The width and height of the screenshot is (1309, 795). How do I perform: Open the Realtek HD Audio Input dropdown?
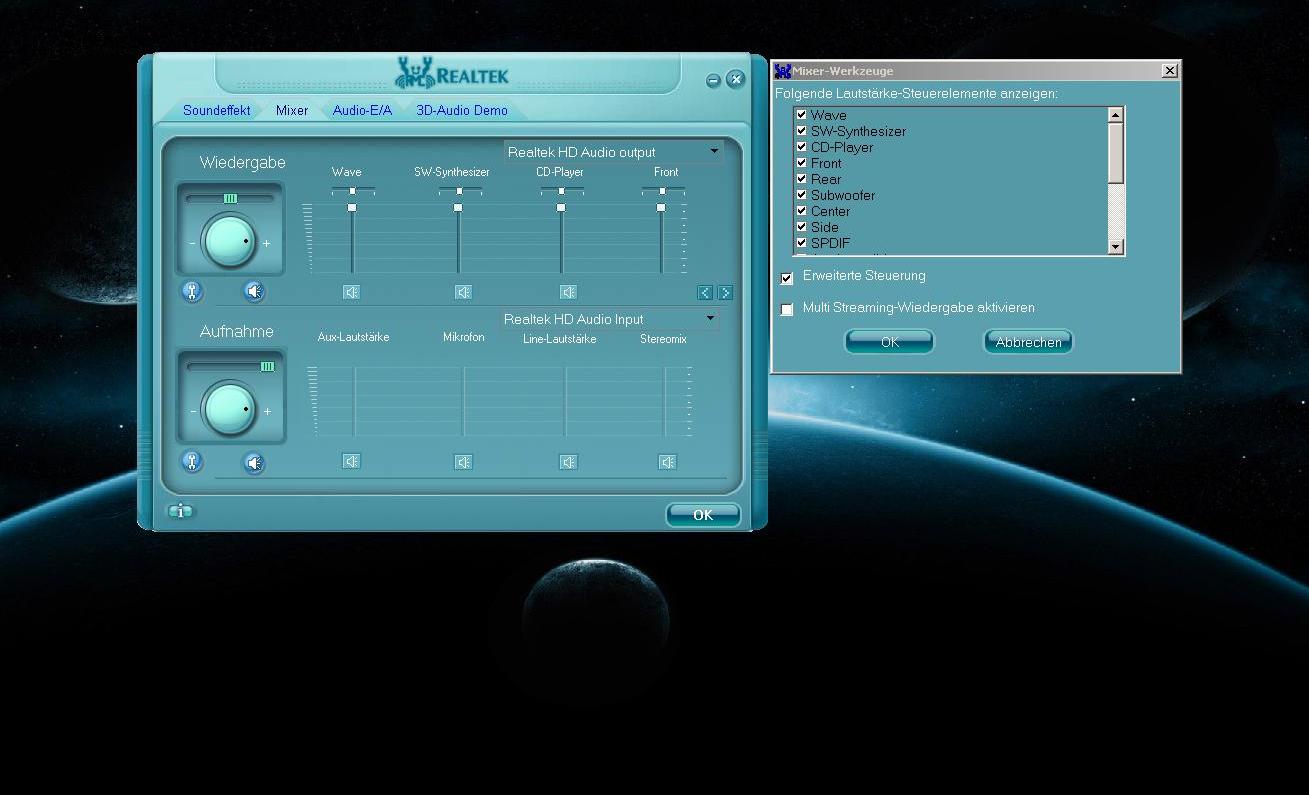point(710,319)
